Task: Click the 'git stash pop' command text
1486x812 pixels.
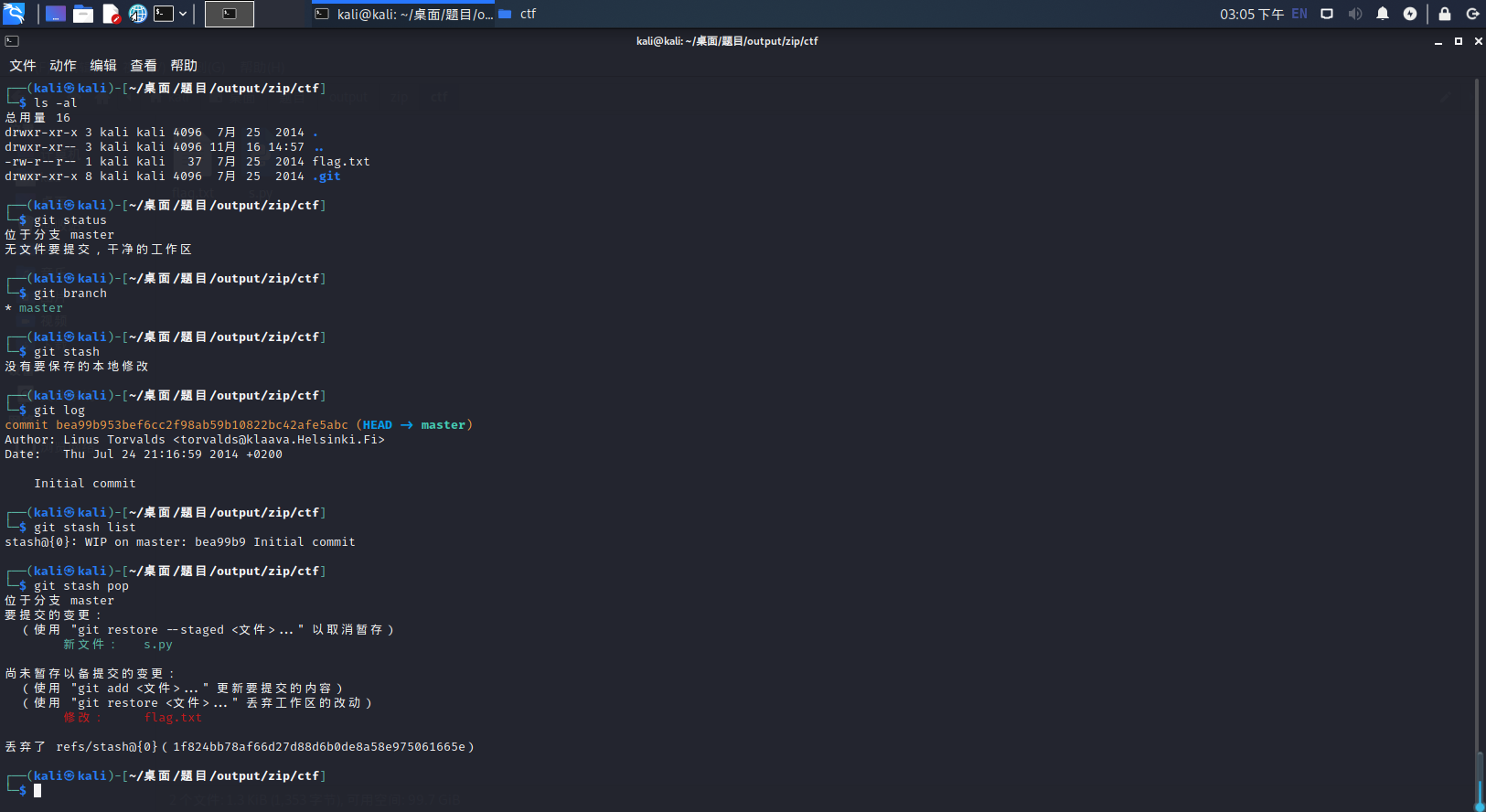Action: (81, 586)
